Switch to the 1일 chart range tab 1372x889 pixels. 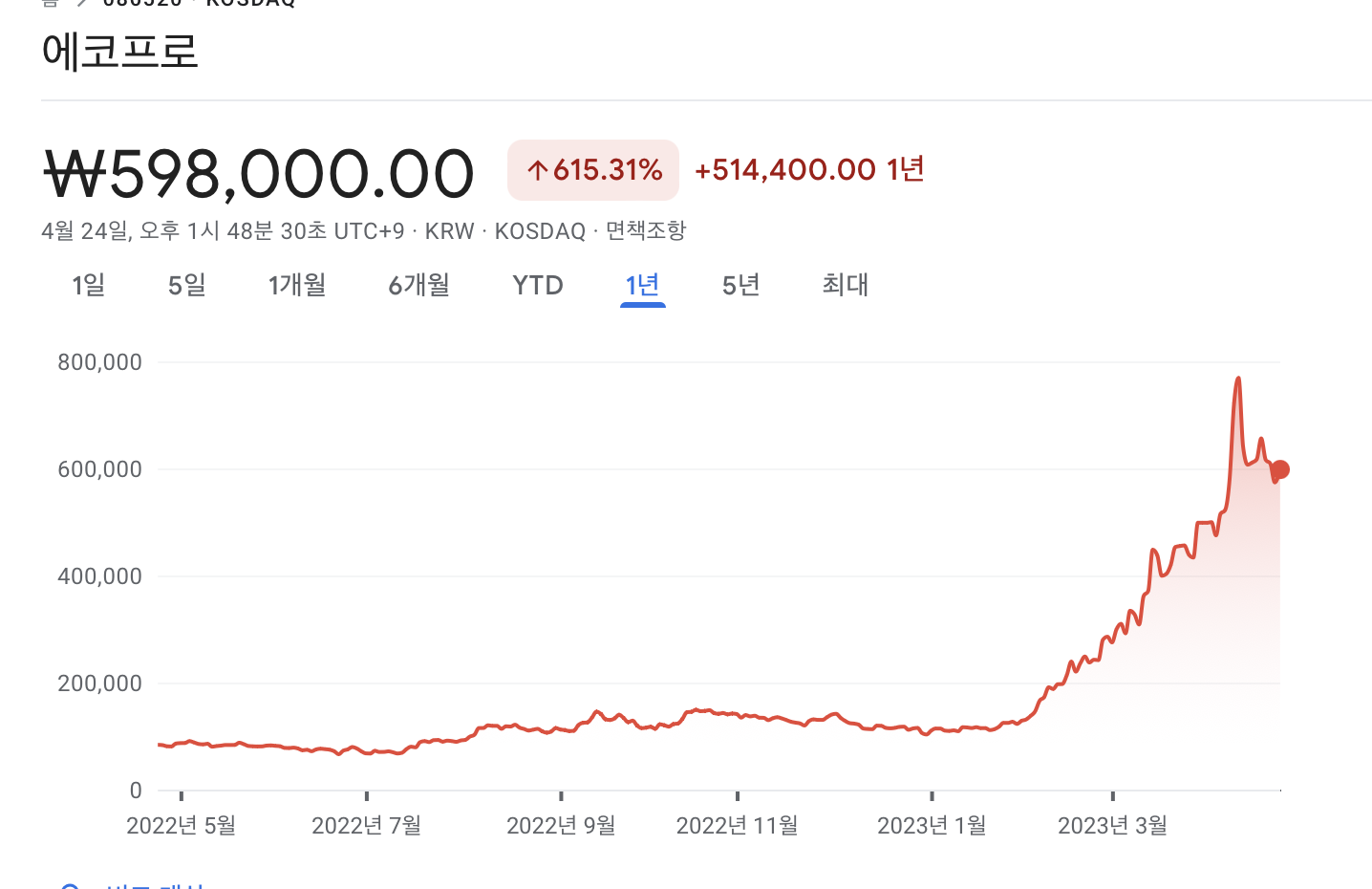(x=88, y=285)
